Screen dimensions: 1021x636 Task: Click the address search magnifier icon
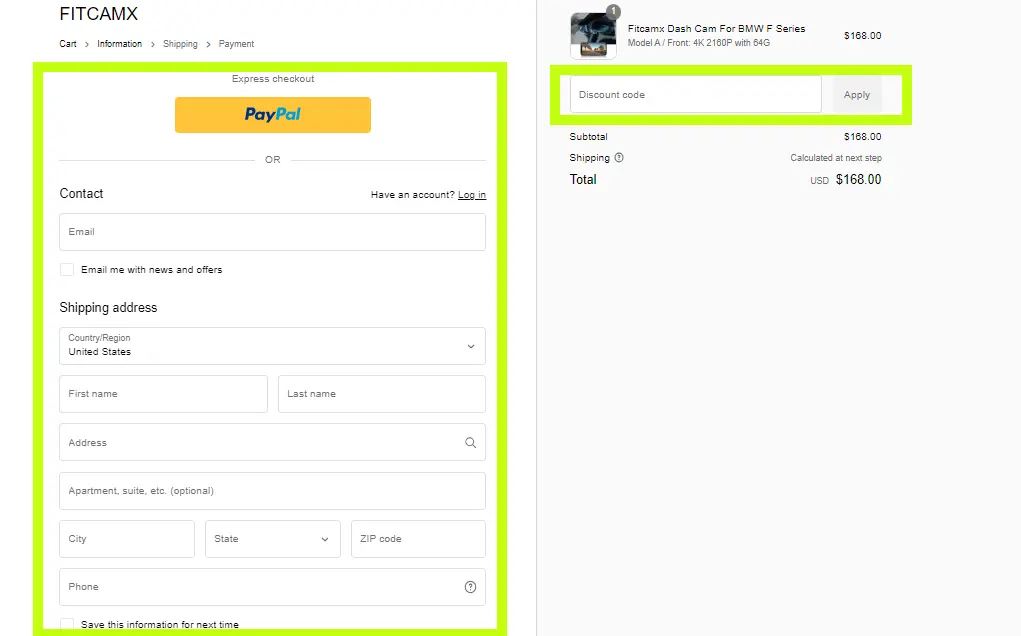coord(470,443)
